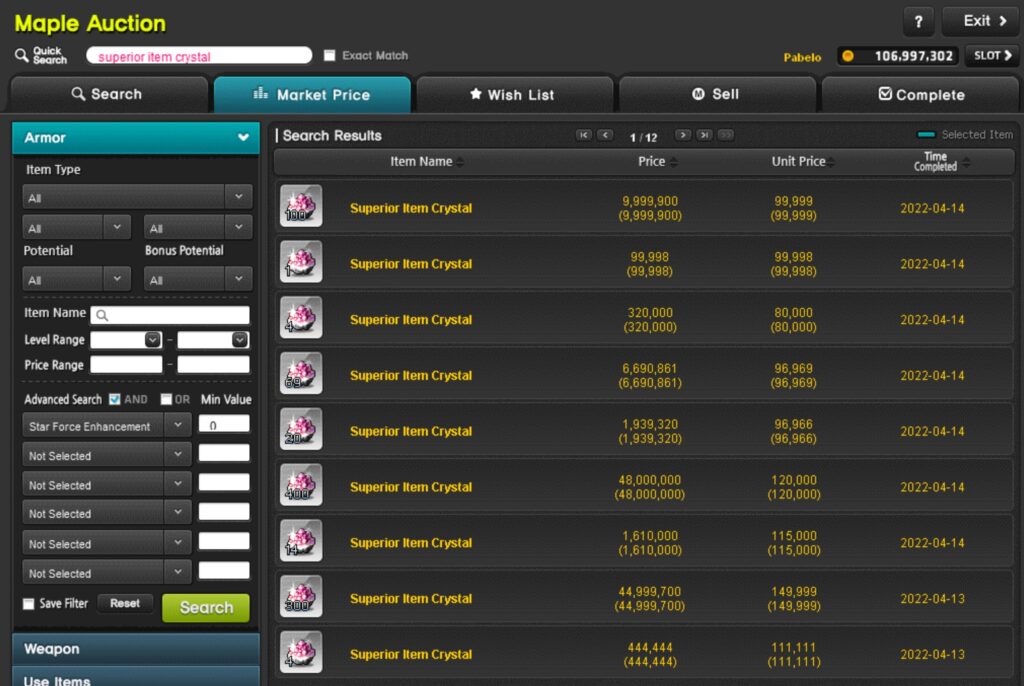Sort results by Unit Price arrows
Image resolution: width=1024 pixels, height=686 pixels.
831,162
